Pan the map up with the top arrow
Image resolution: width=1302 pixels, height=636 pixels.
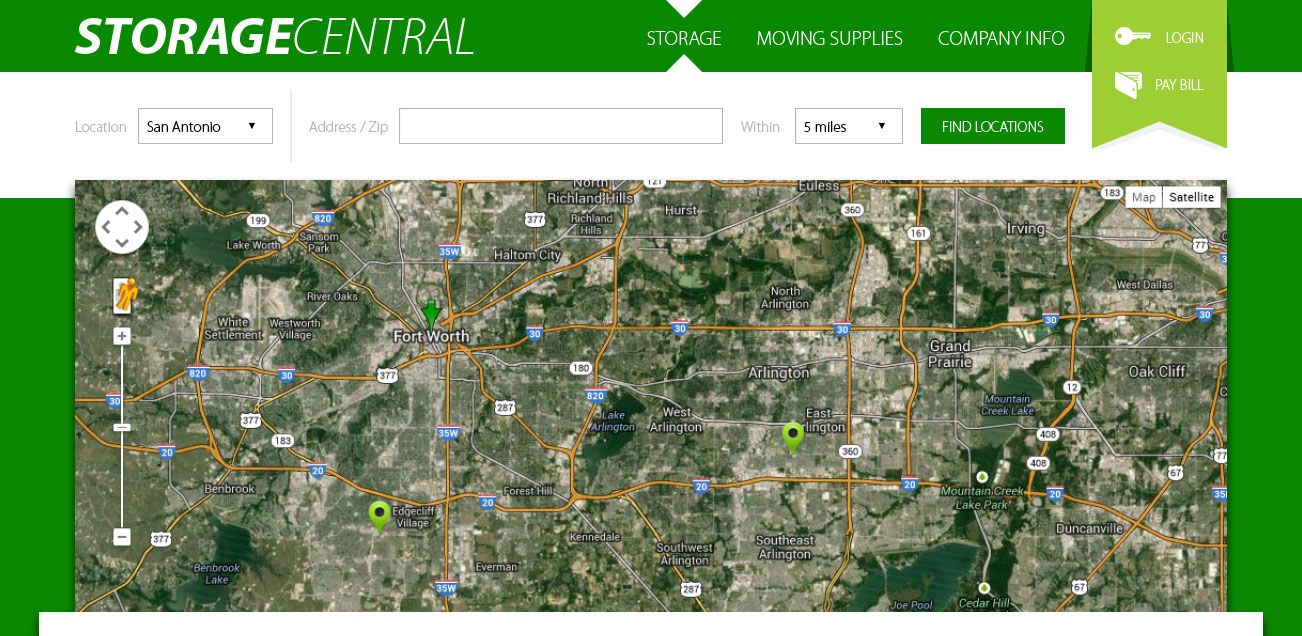click(122, 211)
